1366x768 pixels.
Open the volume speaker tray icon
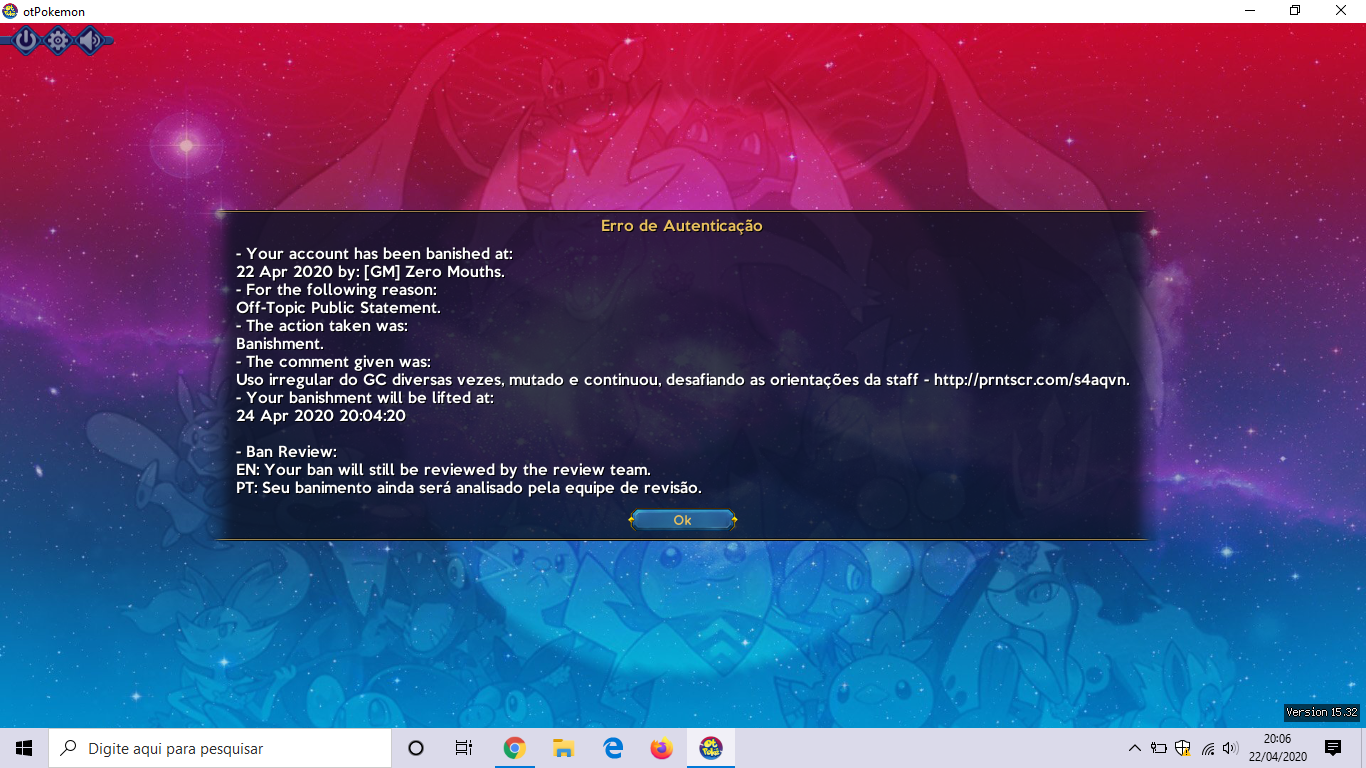coord(1230,748)
